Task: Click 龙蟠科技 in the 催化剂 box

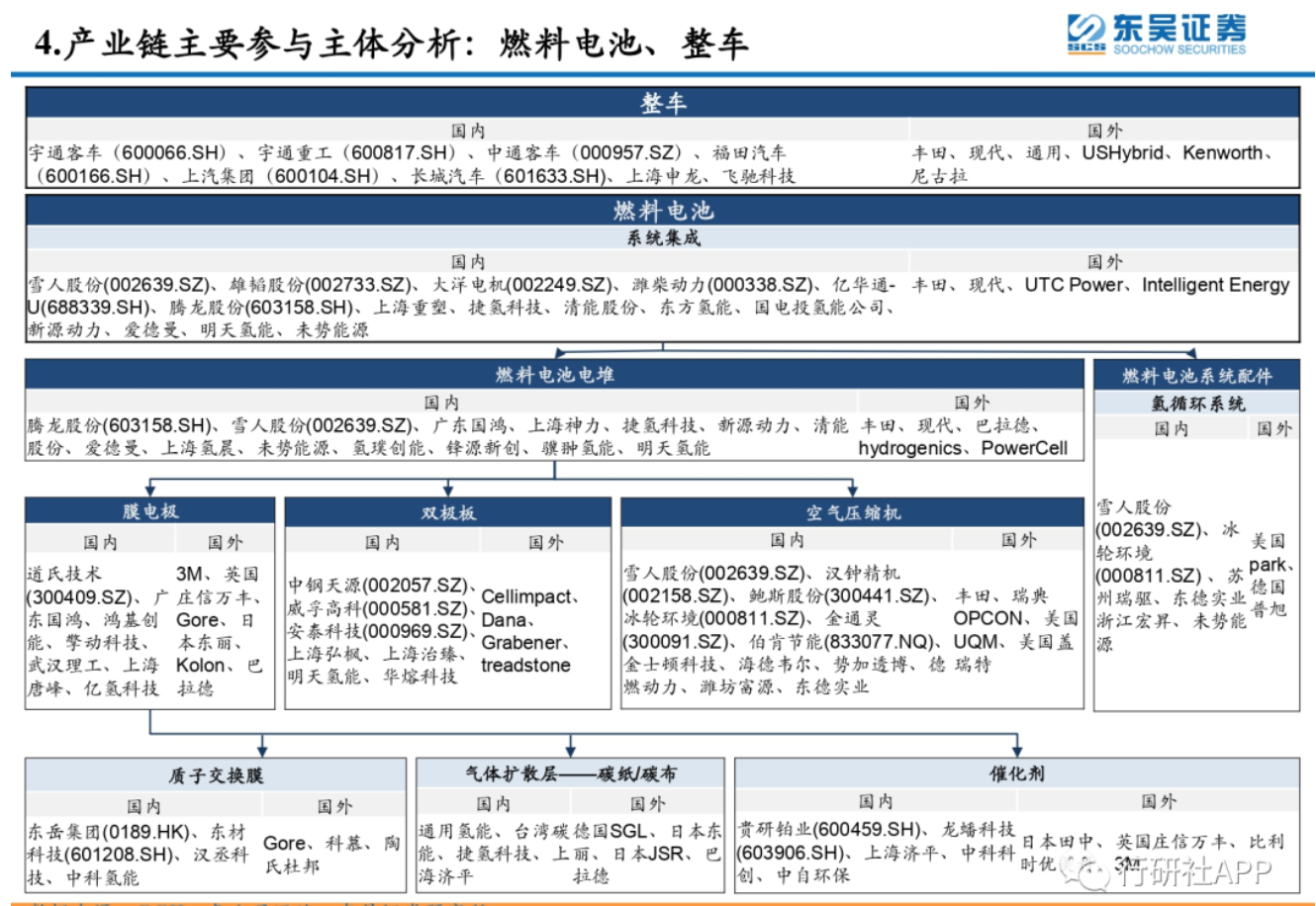Action: coord(978,830)
